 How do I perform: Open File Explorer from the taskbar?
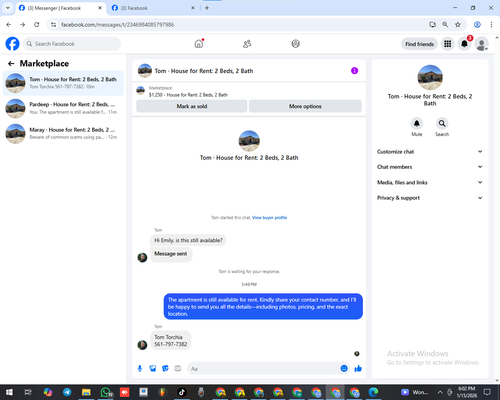[86, 392]
